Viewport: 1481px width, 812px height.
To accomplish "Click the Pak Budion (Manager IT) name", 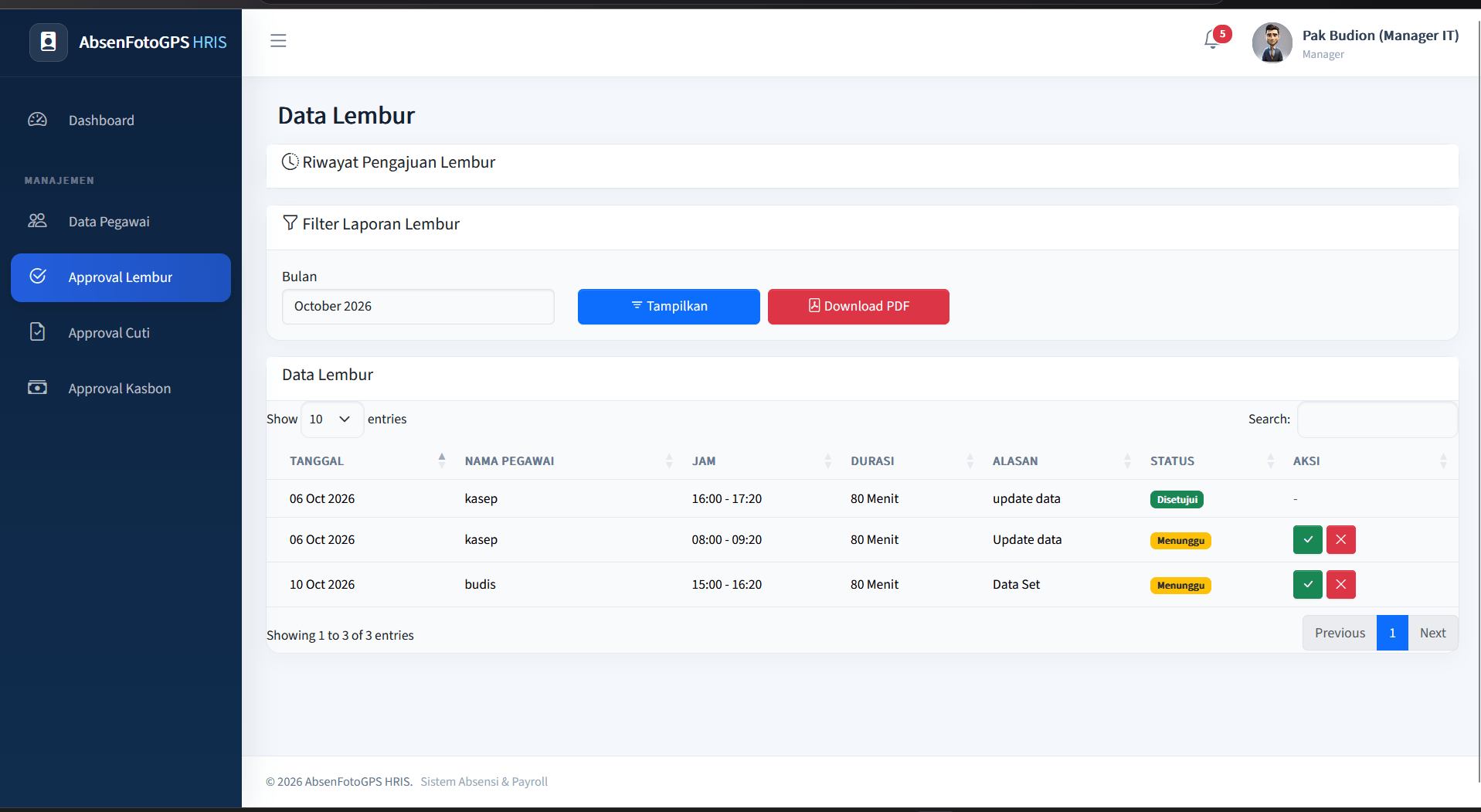I will click(x=1381, y=36).
